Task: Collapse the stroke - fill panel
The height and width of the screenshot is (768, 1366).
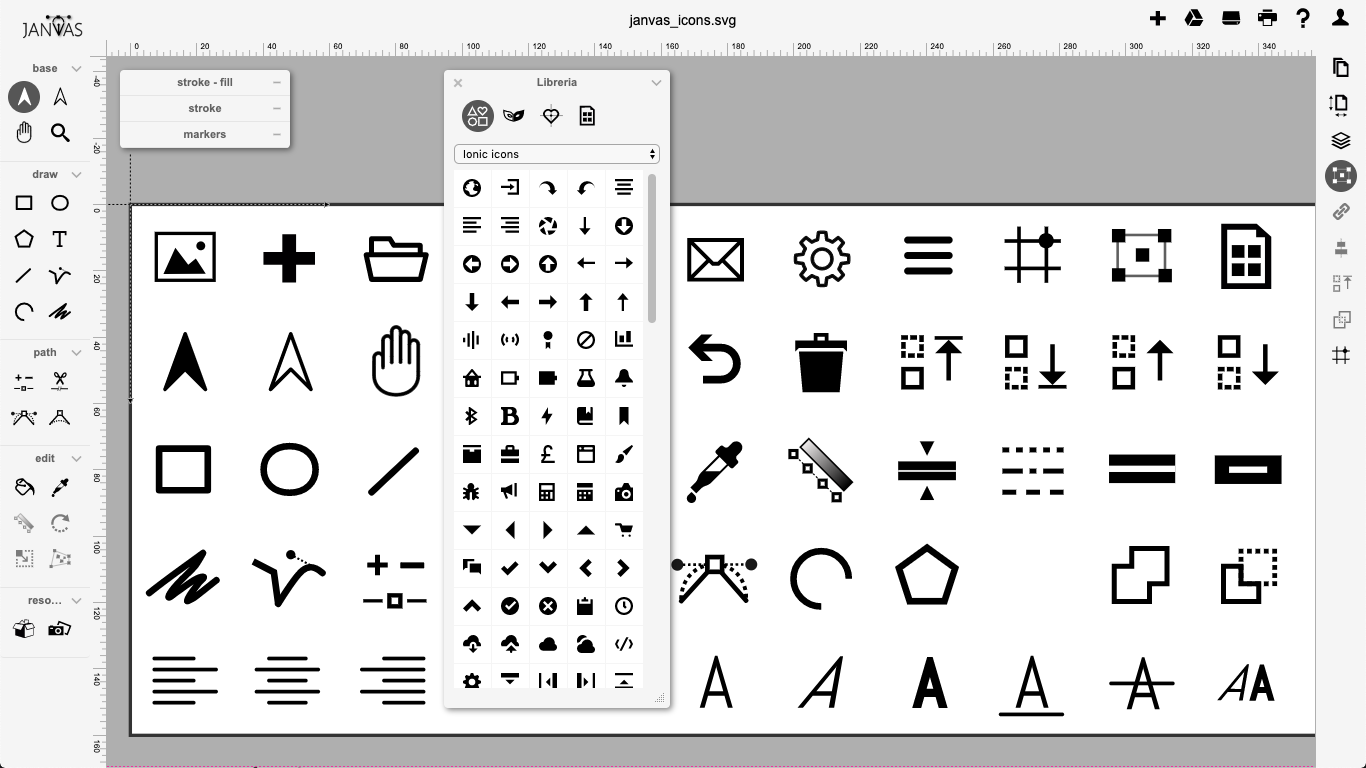Action: click(276, 82)
